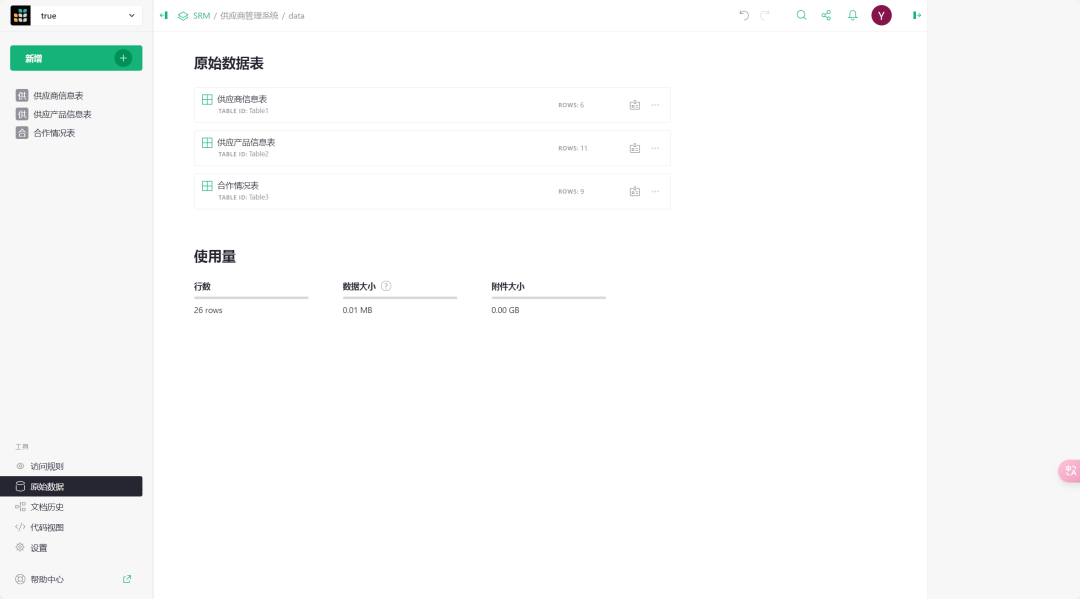Viewport: 1080px width, 599px height.
Task: Open the notifications bell
Action: point(853,15)
